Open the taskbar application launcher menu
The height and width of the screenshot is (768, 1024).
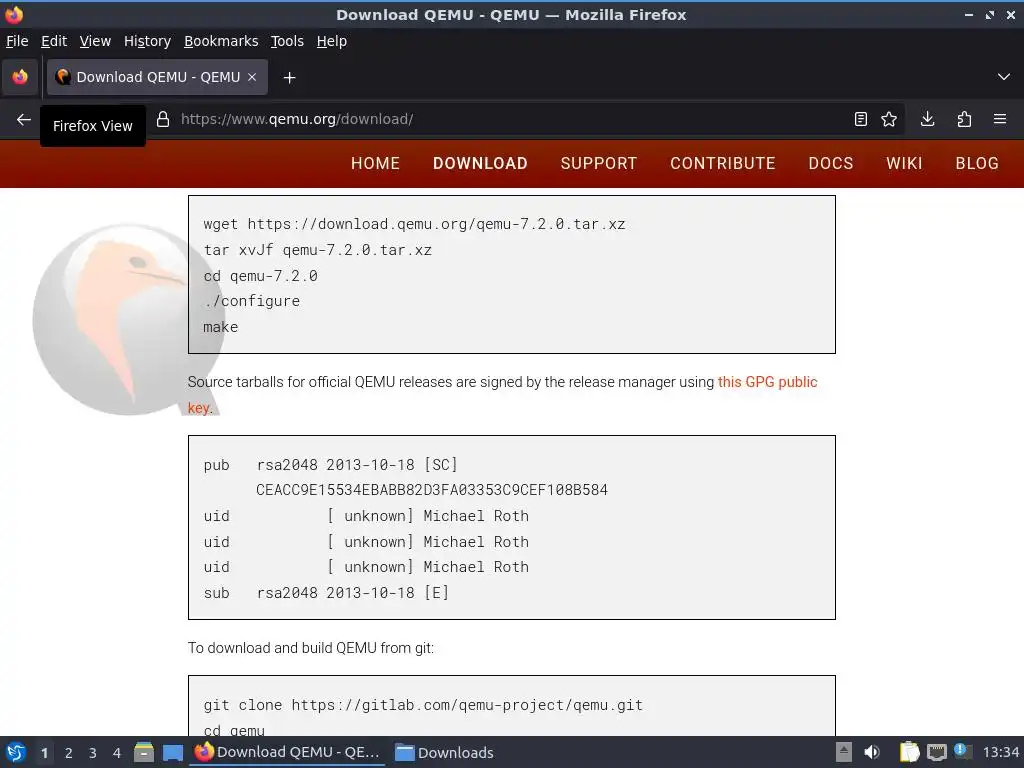(x=16, y=752)
